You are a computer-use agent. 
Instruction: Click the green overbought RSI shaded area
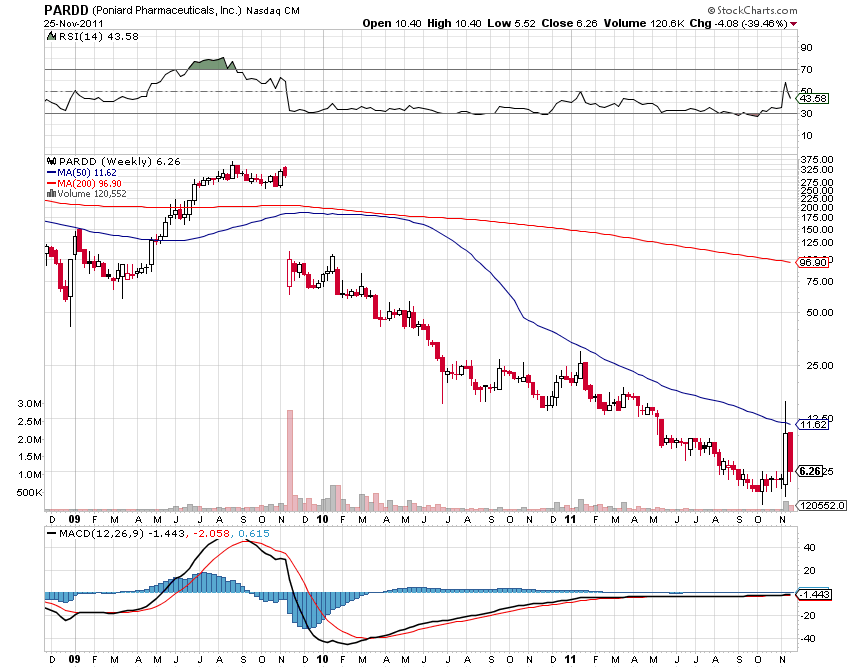point(212,64)
